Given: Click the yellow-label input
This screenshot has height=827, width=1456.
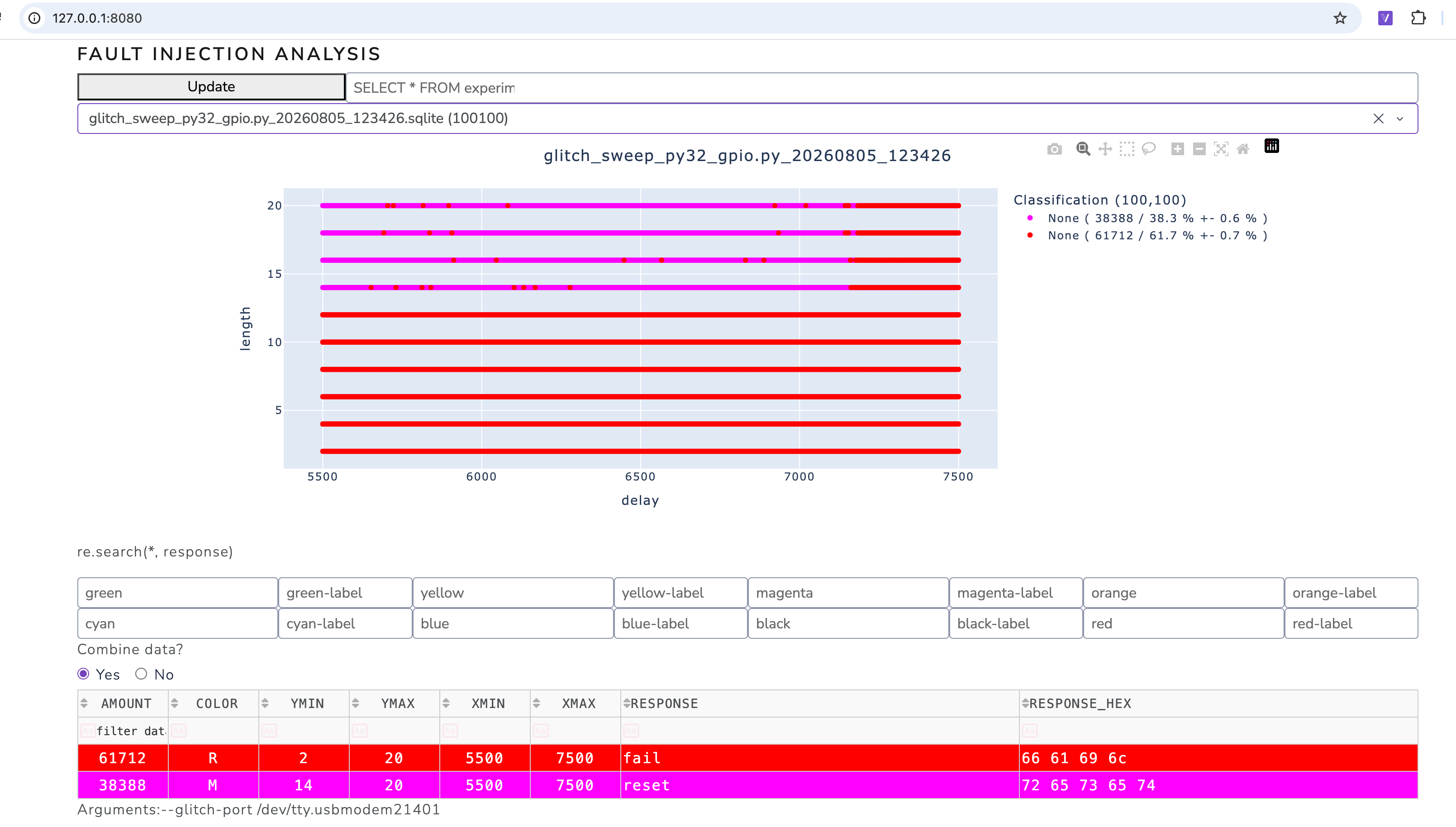Looking at the screenshot, I should (680, 592).
